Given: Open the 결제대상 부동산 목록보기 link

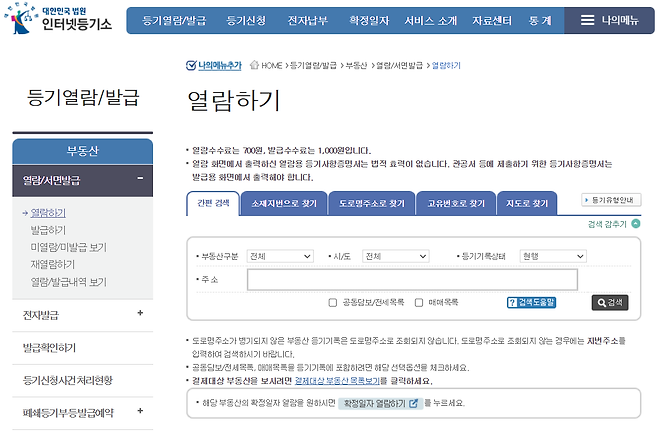Looking at the screenshot, I should 337,381.
